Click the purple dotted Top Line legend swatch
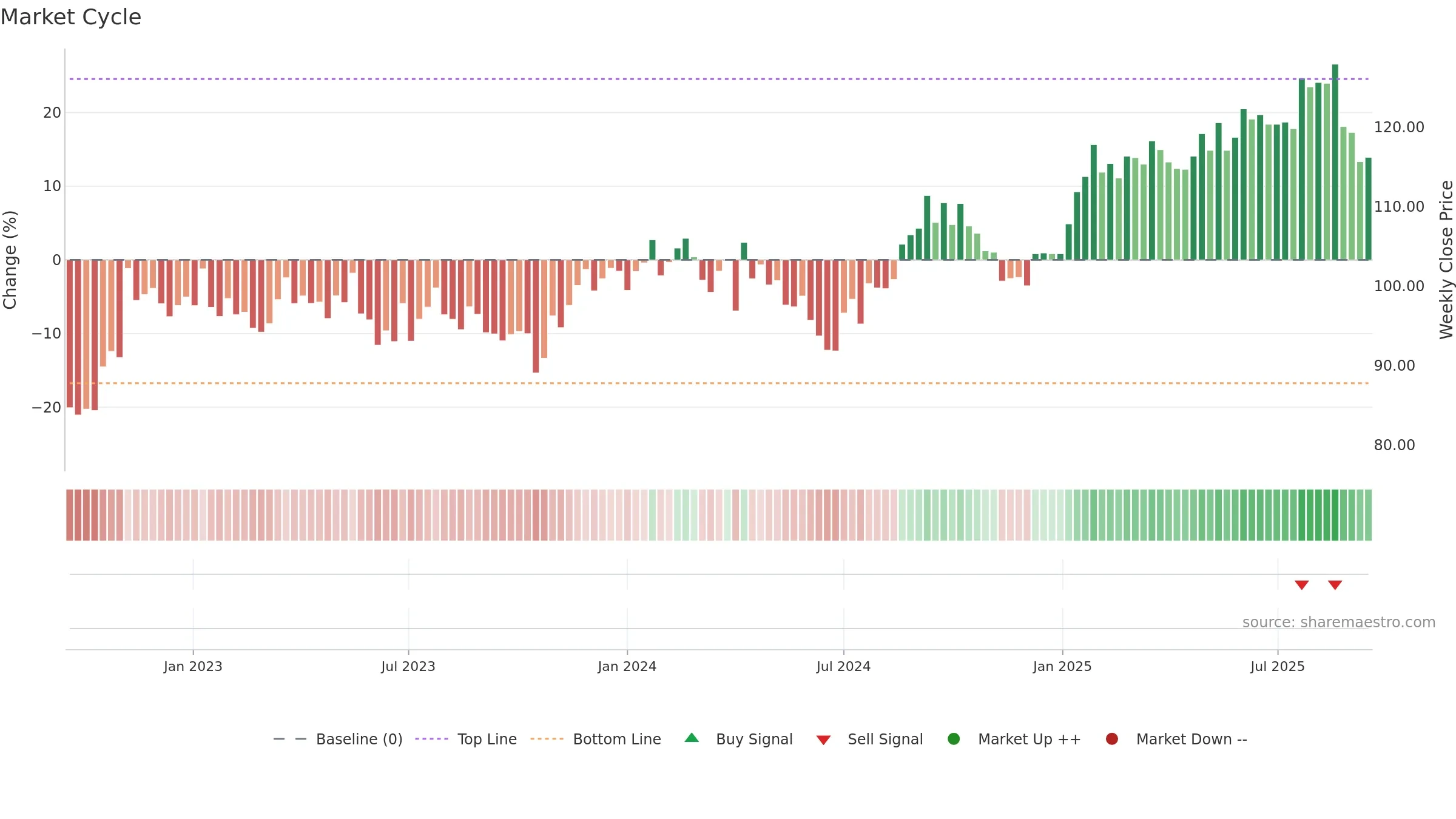 coord(431,739)
